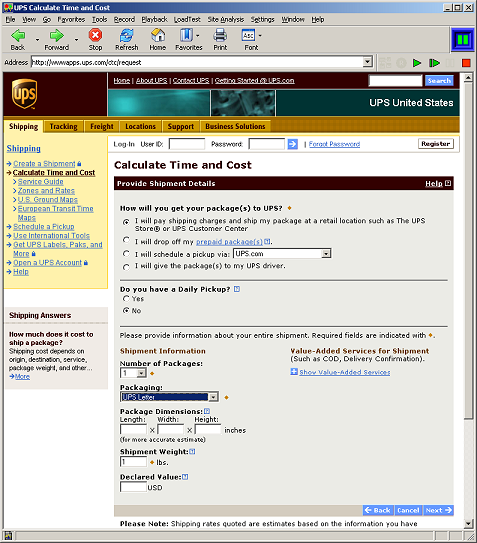Click the Cancel button
Viewport: 477px width, 543px height.
click(x=408, y=510)
